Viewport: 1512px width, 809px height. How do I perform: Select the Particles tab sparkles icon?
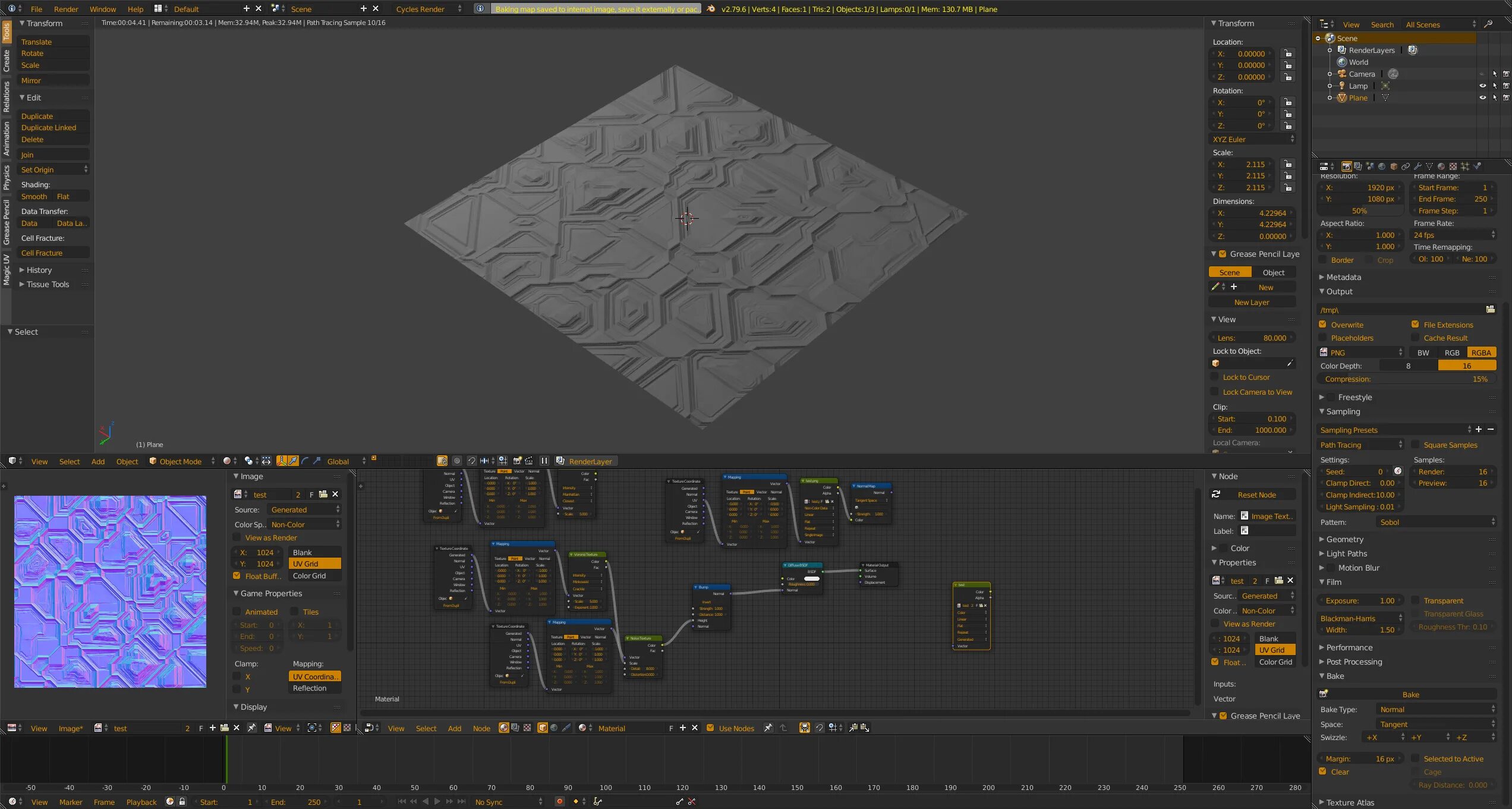pos(1465,166)
